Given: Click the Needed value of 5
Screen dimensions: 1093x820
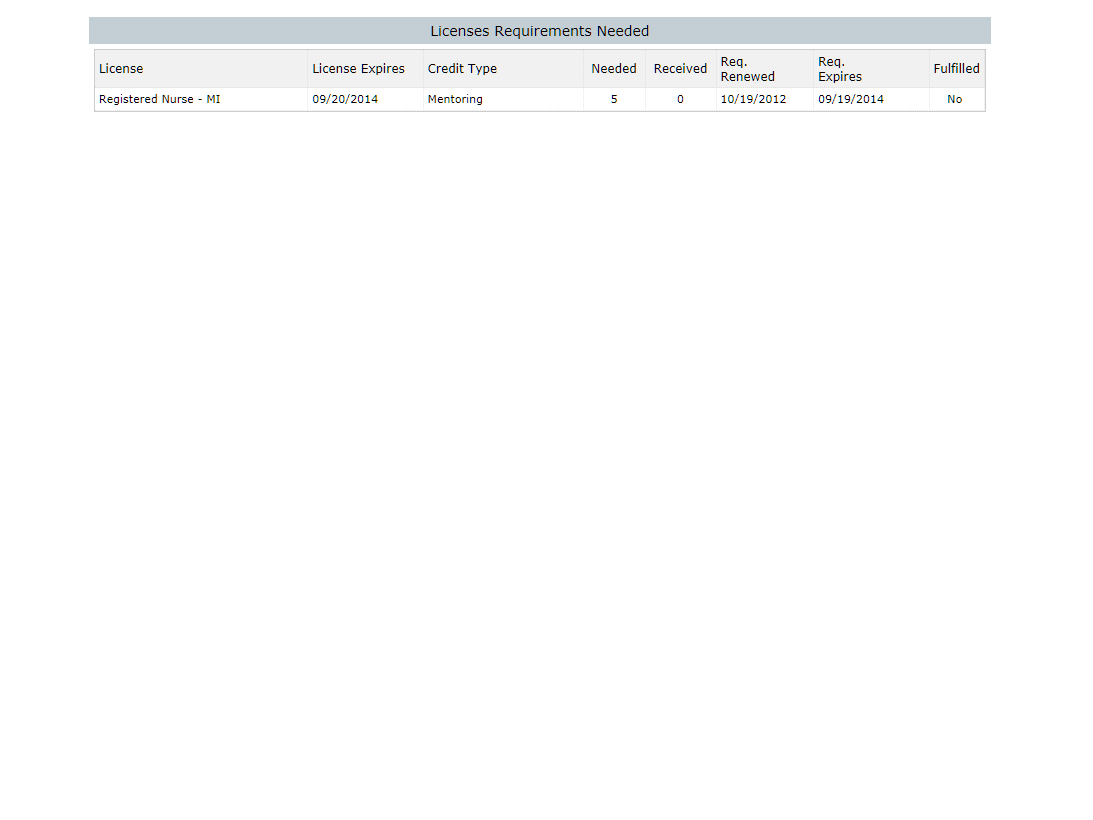Looking at the screenshot, I should [614, 99].
